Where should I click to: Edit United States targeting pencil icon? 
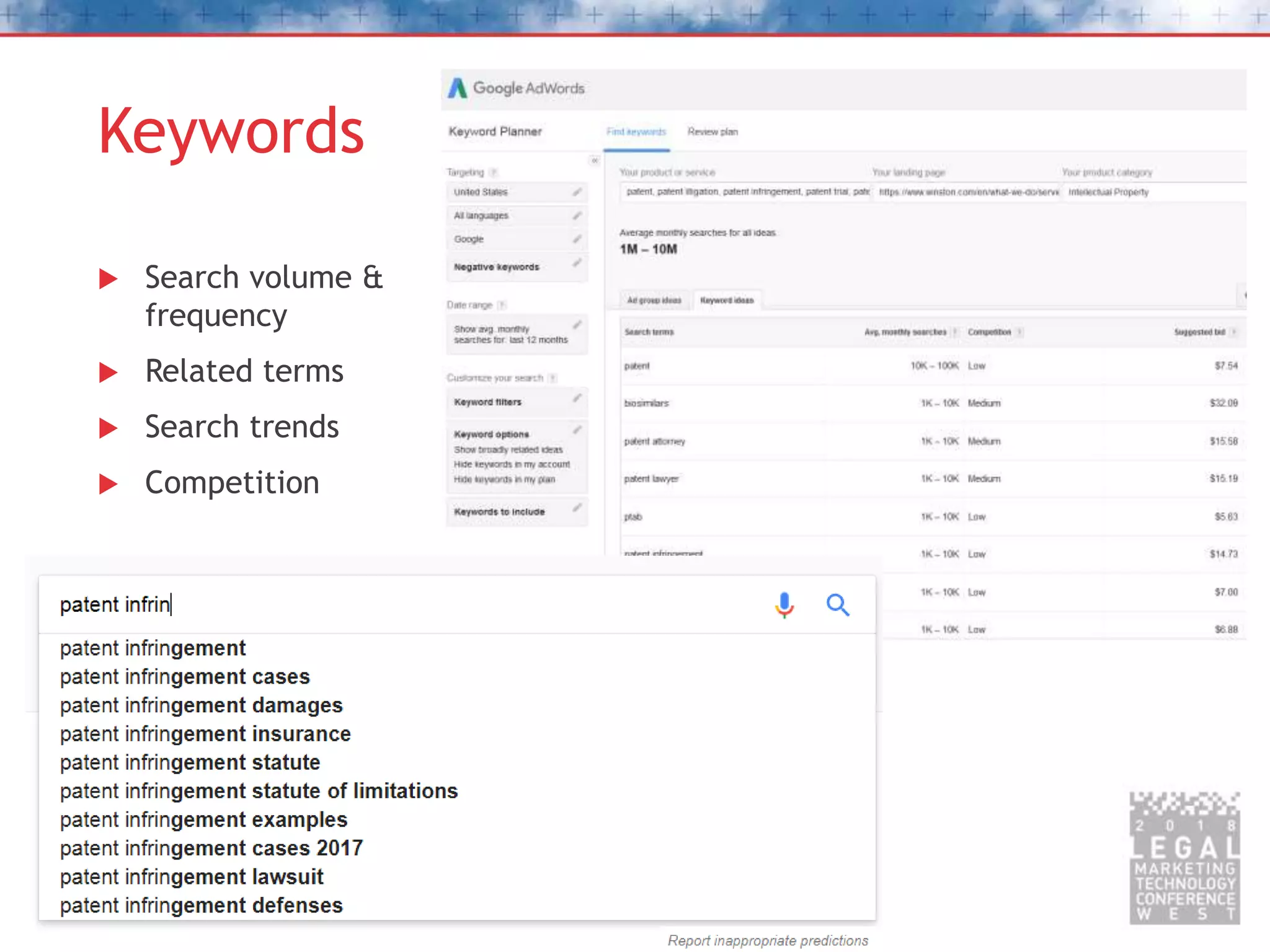(577, 192)
